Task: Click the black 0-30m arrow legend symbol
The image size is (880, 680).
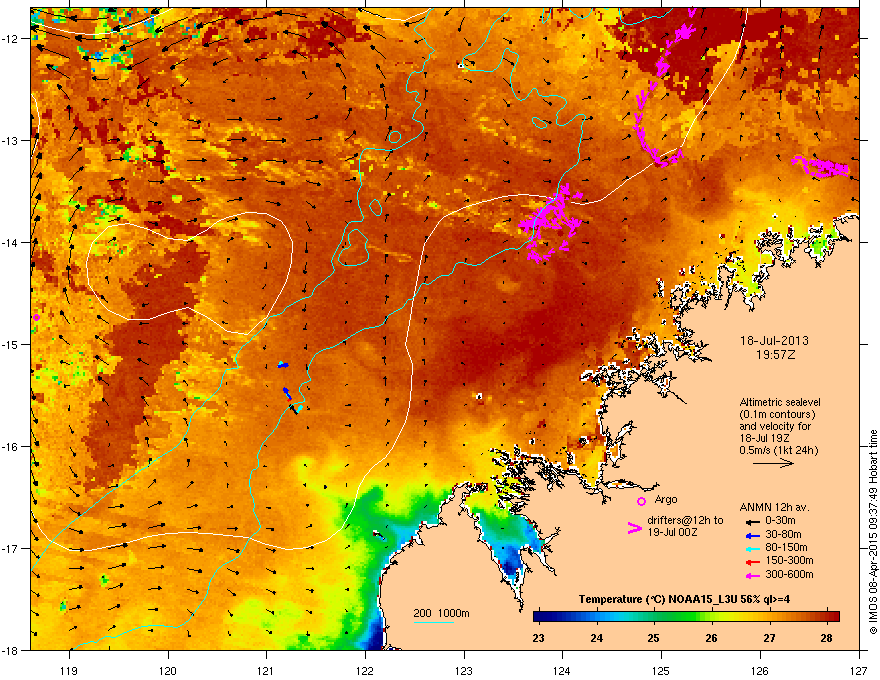Action: pyautogui.click(x=752, y=521)
